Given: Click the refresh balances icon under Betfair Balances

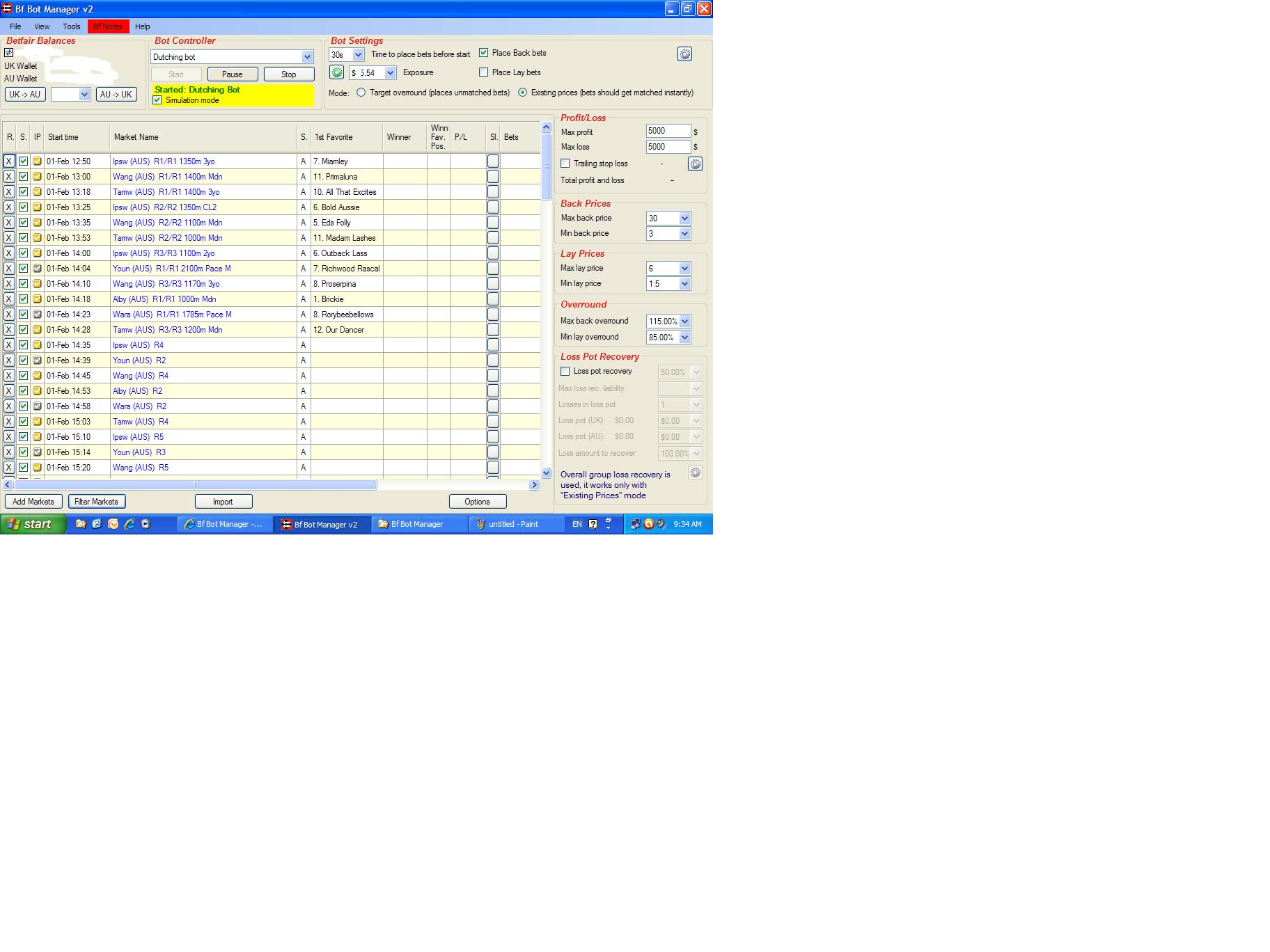Looking at the screenshot, I should [x=9, y=53].
